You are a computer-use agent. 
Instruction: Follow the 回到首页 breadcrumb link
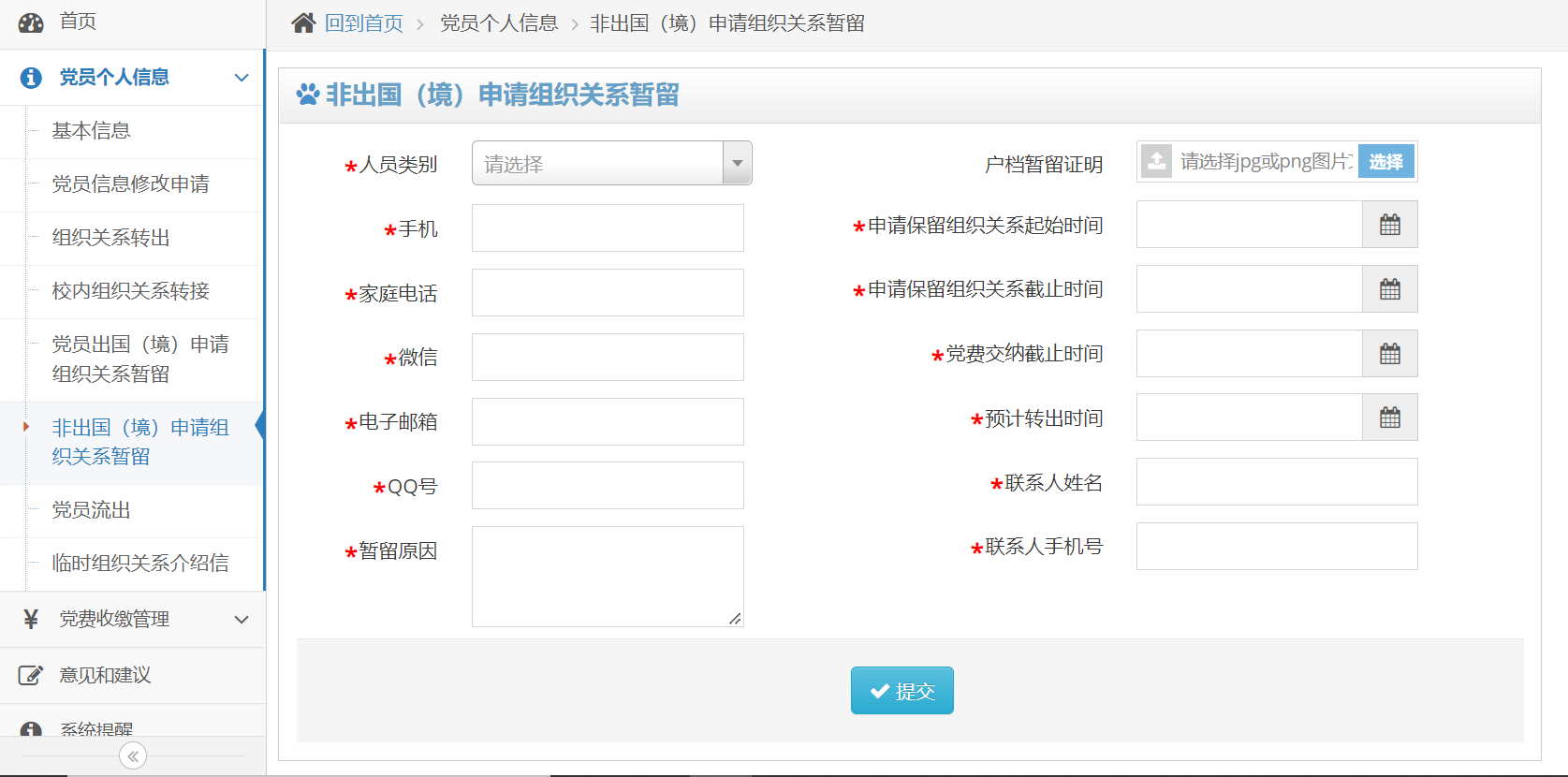(363, 23)
